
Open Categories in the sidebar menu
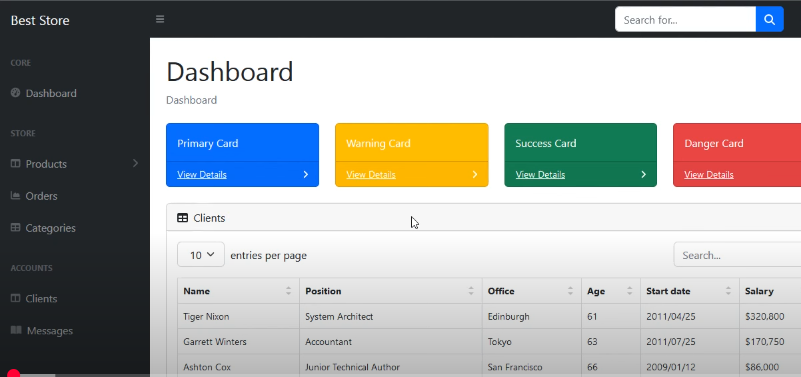(51, 228)
